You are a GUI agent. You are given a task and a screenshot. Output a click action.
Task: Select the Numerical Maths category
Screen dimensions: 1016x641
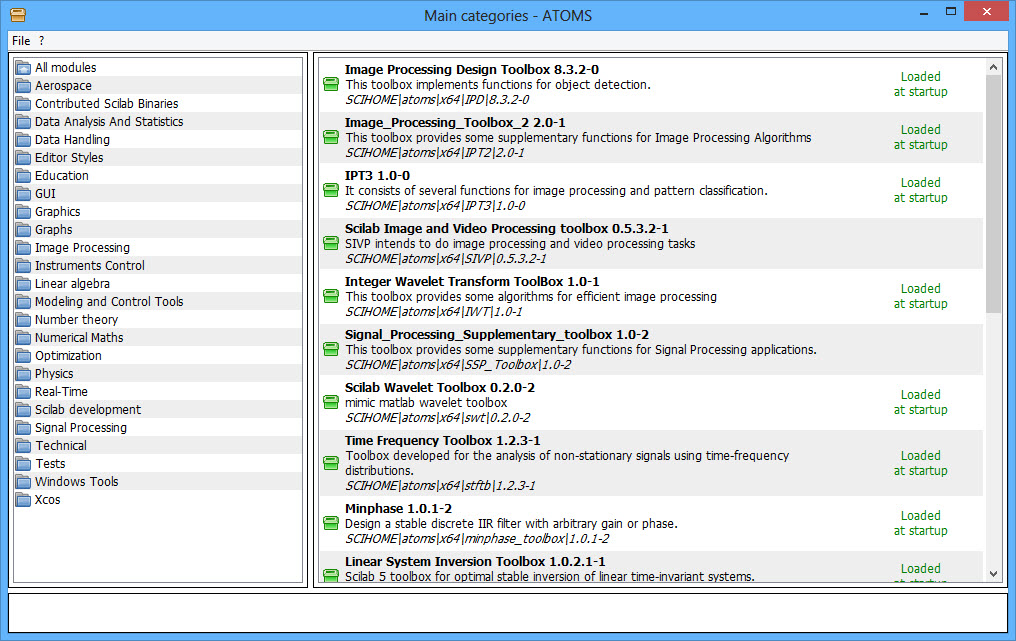coord(158,338)
